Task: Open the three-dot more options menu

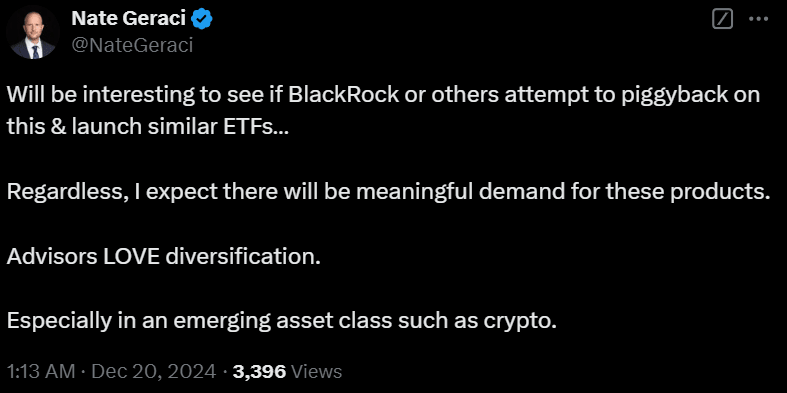Action: click(758, 19)
